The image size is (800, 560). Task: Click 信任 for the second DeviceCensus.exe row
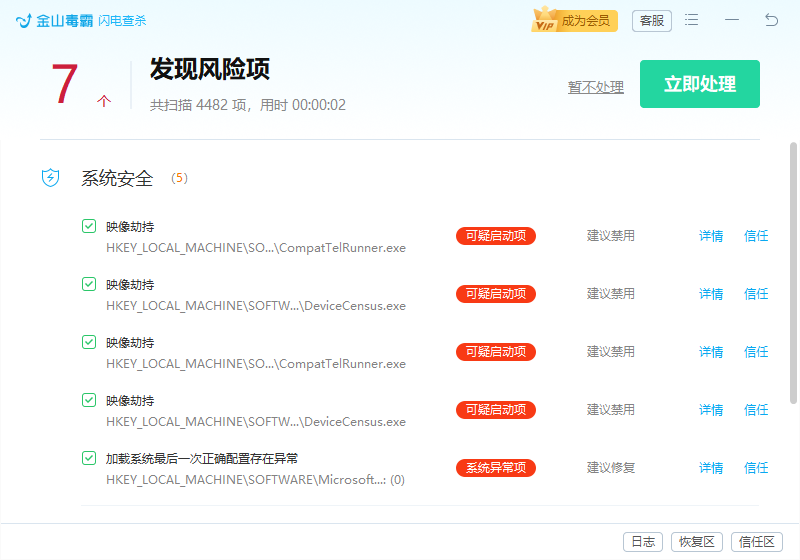[756, 410]
